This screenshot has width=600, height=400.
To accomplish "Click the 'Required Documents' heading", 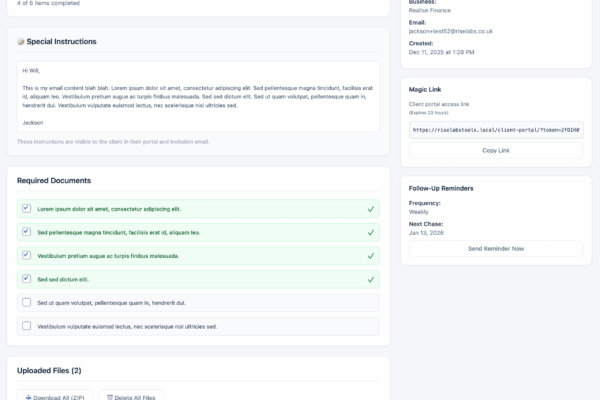I will [x=54, y=181].
